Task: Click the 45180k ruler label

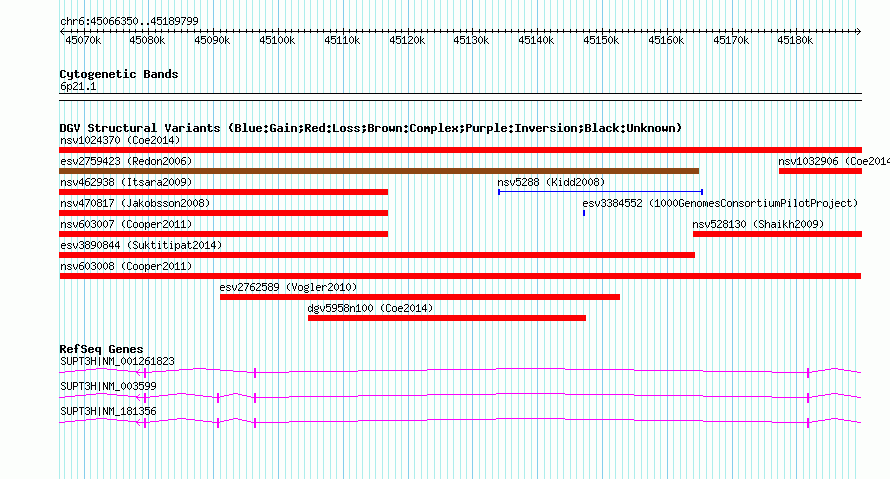Action: pos(795,40)
